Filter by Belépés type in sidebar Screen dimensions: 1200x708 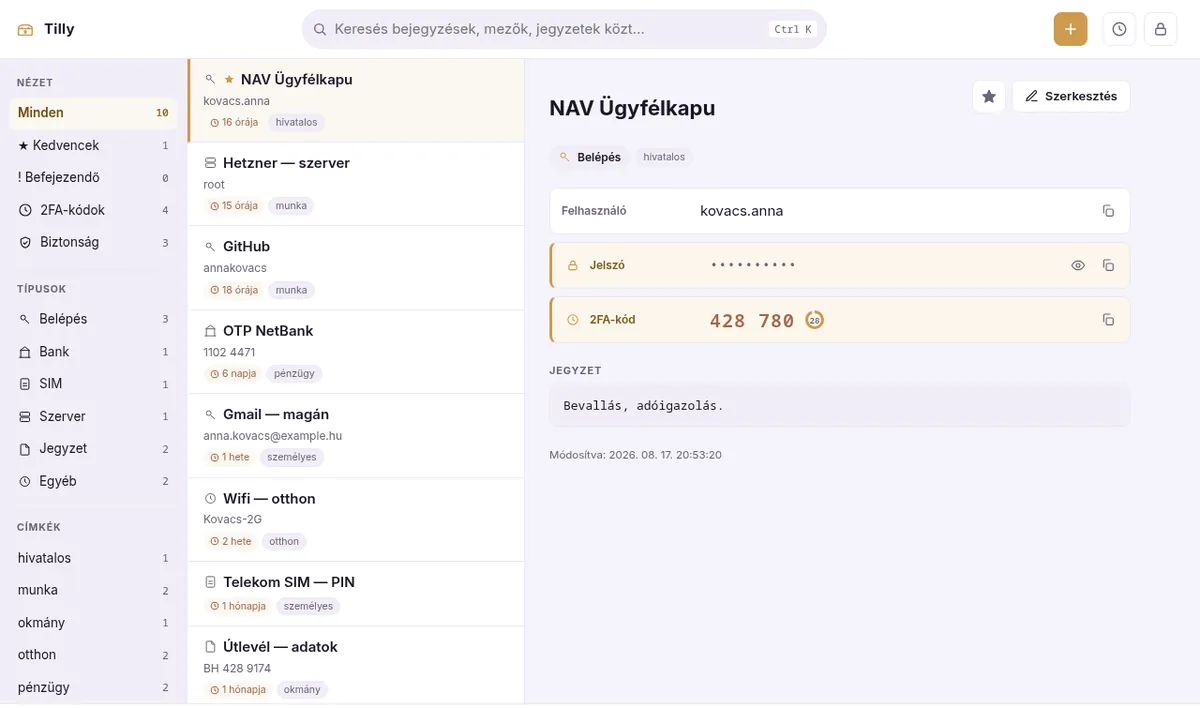click(x=93, y=319)
